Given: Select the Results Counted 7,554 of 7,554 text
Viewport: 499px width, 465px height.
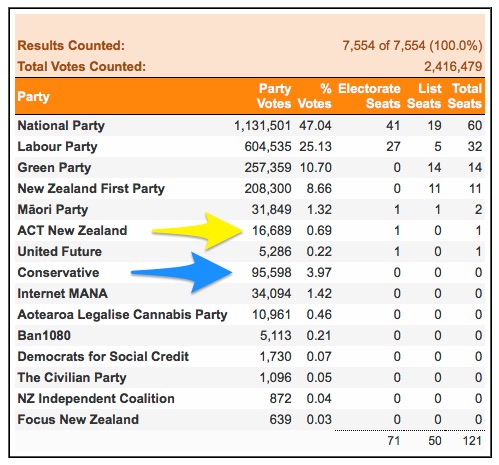Looking at the screenshot, I should 412,46.
